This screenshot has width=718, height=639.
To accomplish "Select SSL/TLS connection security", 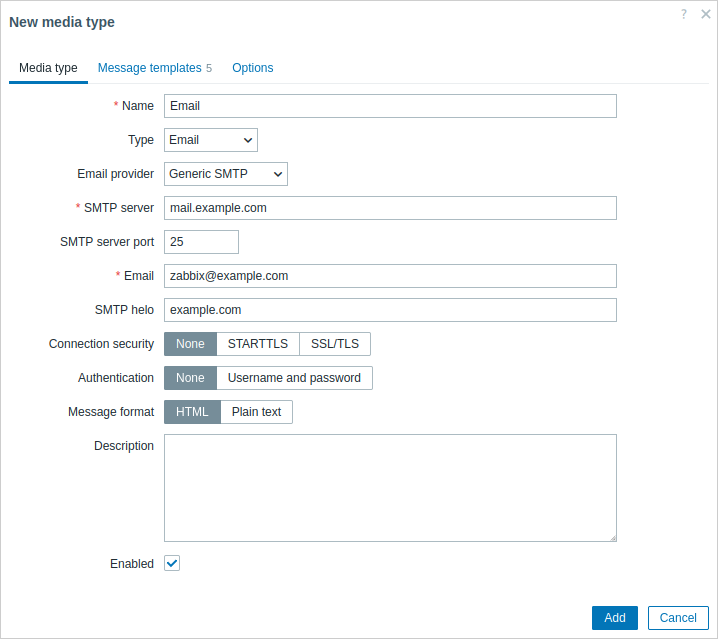I will click(x=335, y=344).
